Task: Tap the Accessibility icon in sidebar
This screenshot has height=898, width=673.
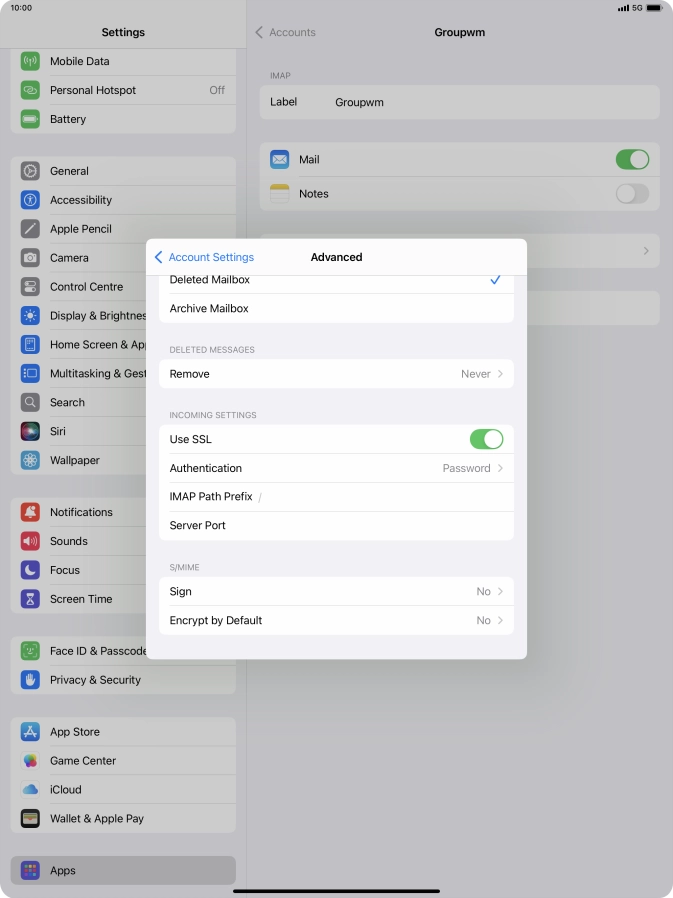Action: [30, 200]
